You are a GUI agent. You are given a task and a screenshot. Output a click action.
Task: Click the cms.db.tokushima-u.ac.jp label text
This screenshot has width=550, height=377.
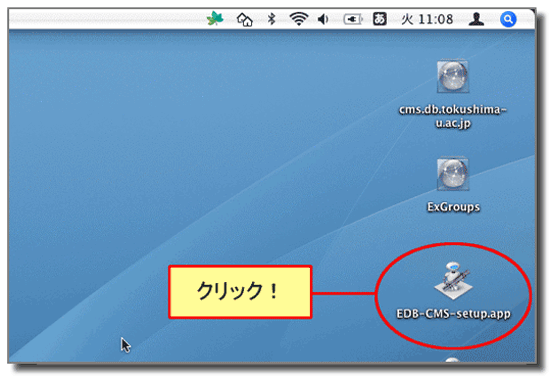(453, 116)
